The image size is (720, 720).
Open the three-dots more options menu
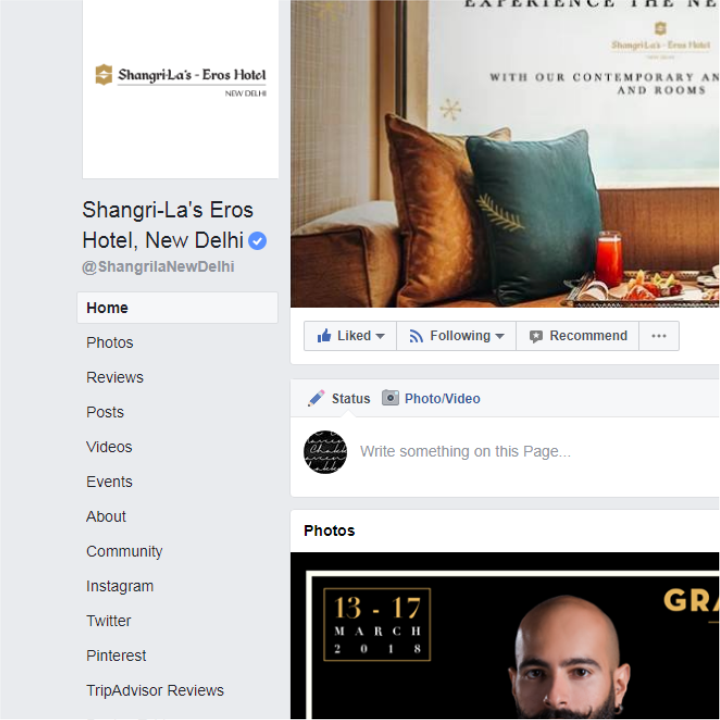click(659, 336)
